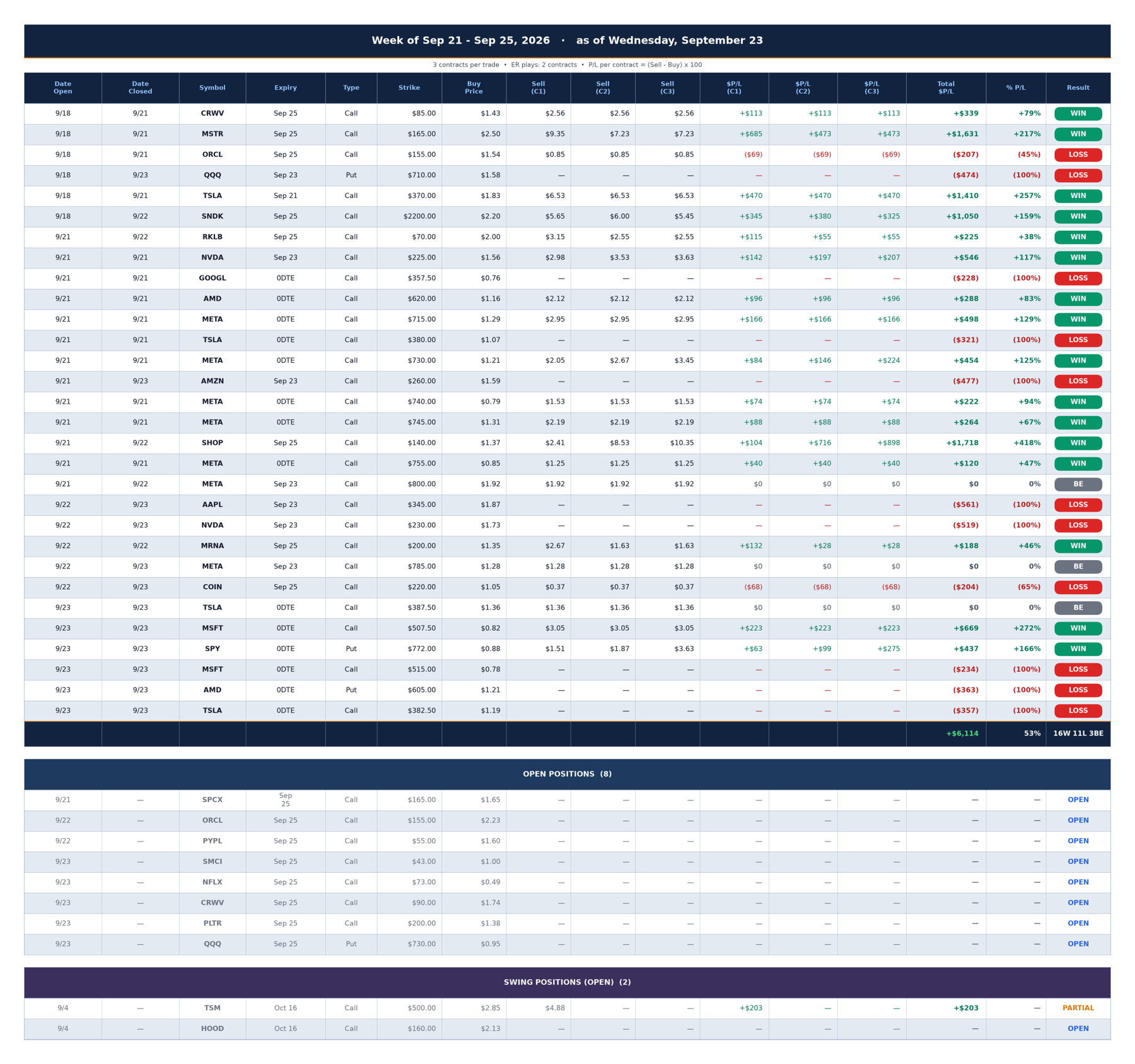Select the SMCI open position symbol
The width and height of the screenshot is (1135, 1064).
[x=212, y=862]
